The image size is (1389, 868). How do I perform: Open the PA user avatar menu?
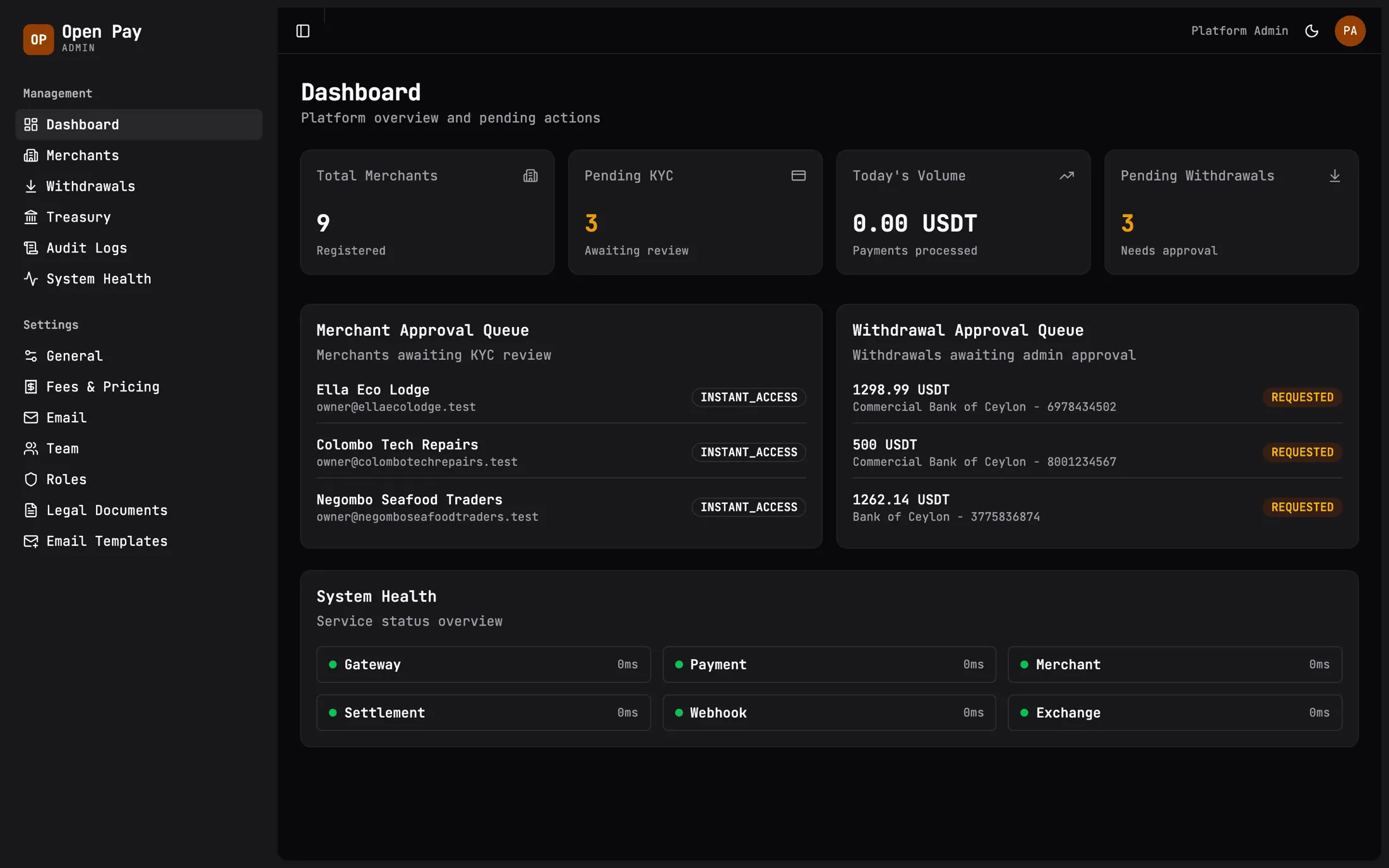tap(1350, 31)
